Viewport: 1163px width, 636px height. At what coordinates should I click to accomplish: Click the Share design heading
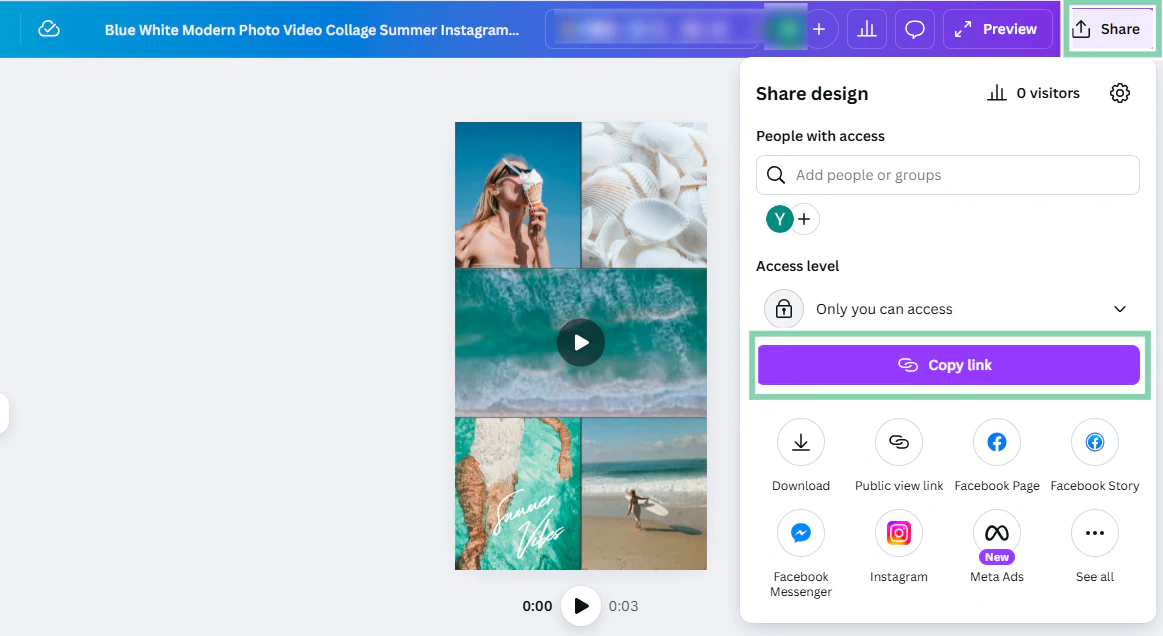[x=811, y=94]
